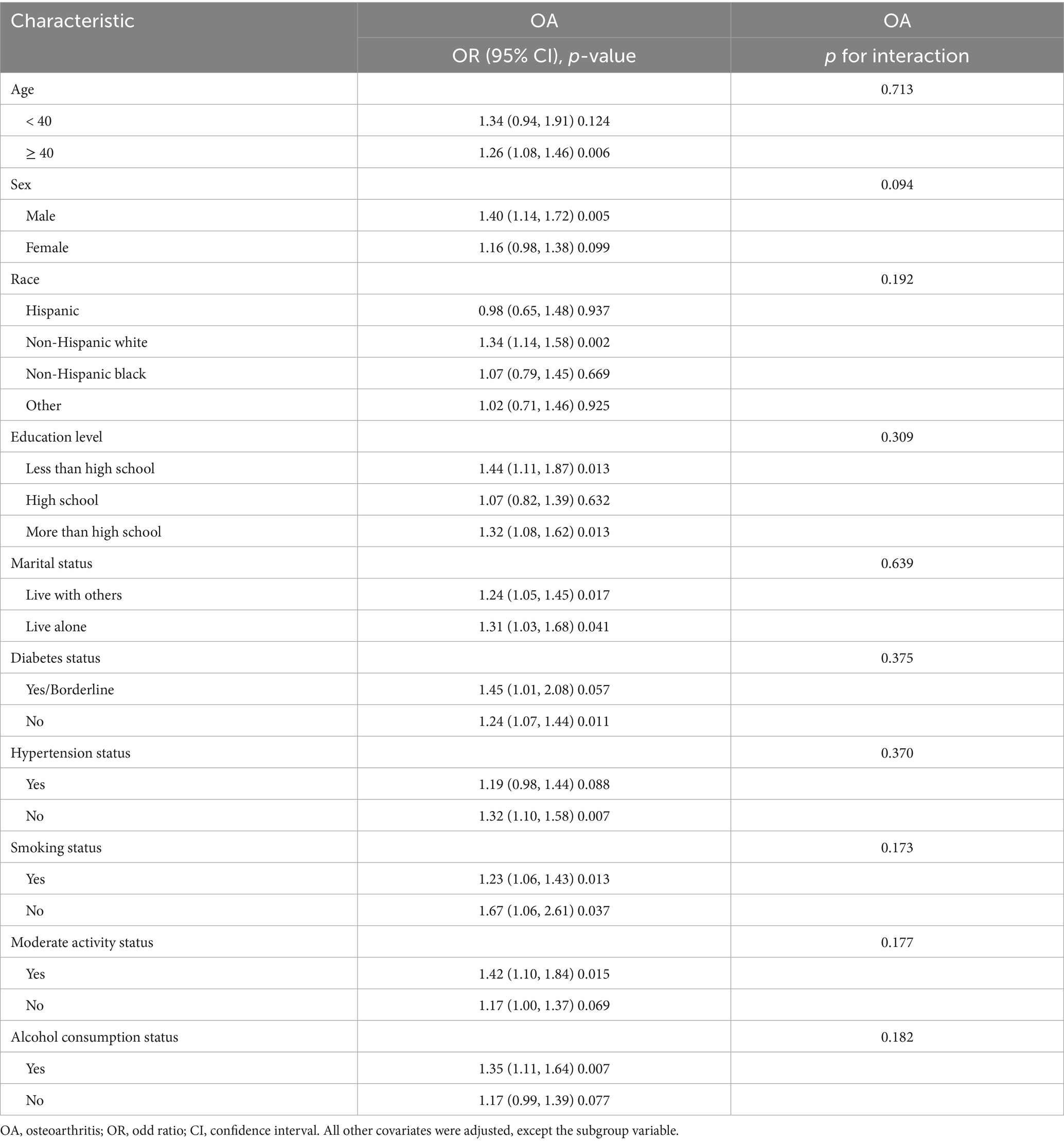The image size is (1064, 1142).
Task: Select the Education level row label
Action: point(57,437)
